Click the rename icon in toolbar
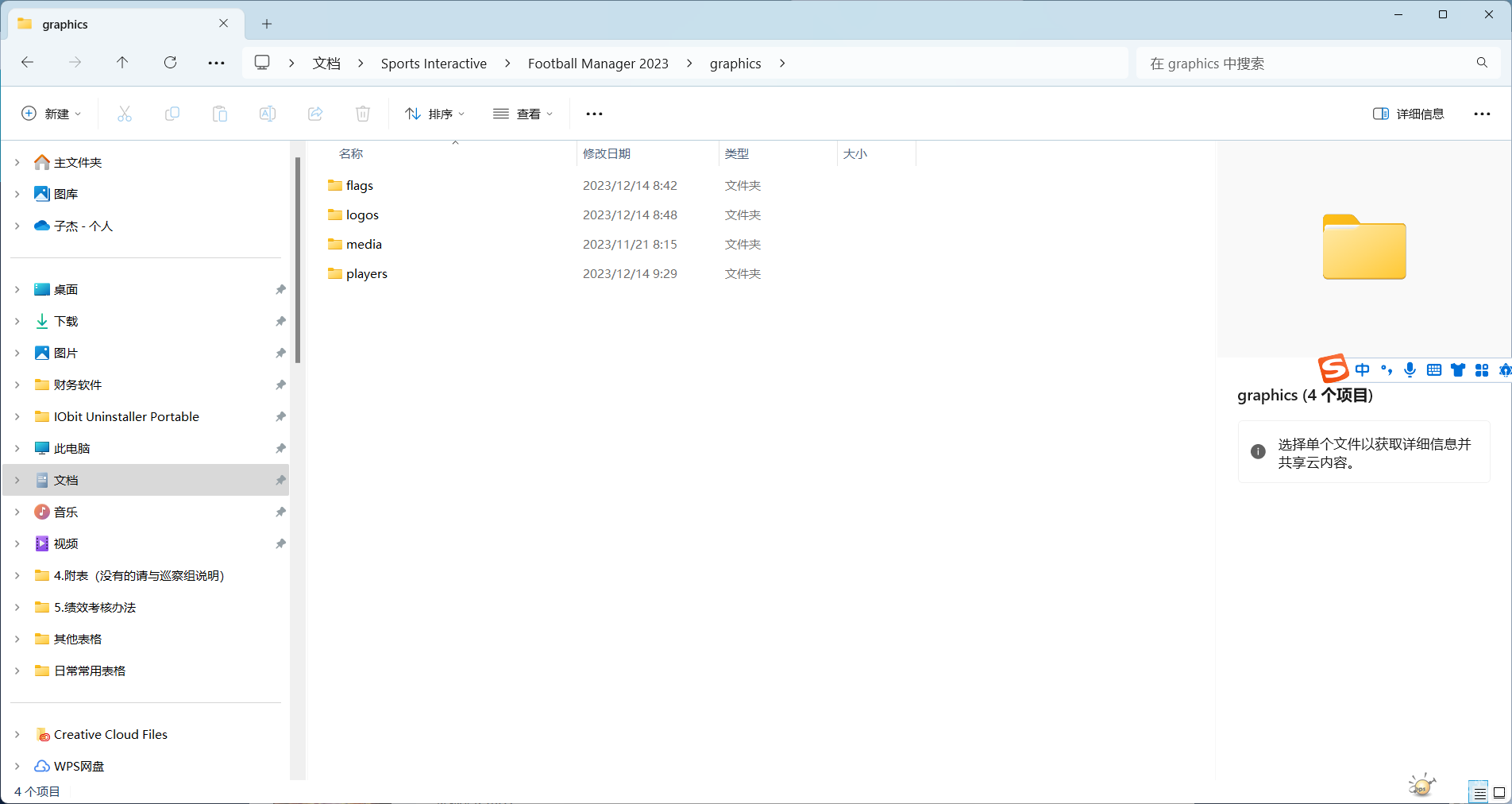Image resolution: width=1512 pixels, height=804 pixels. [268, 114]
